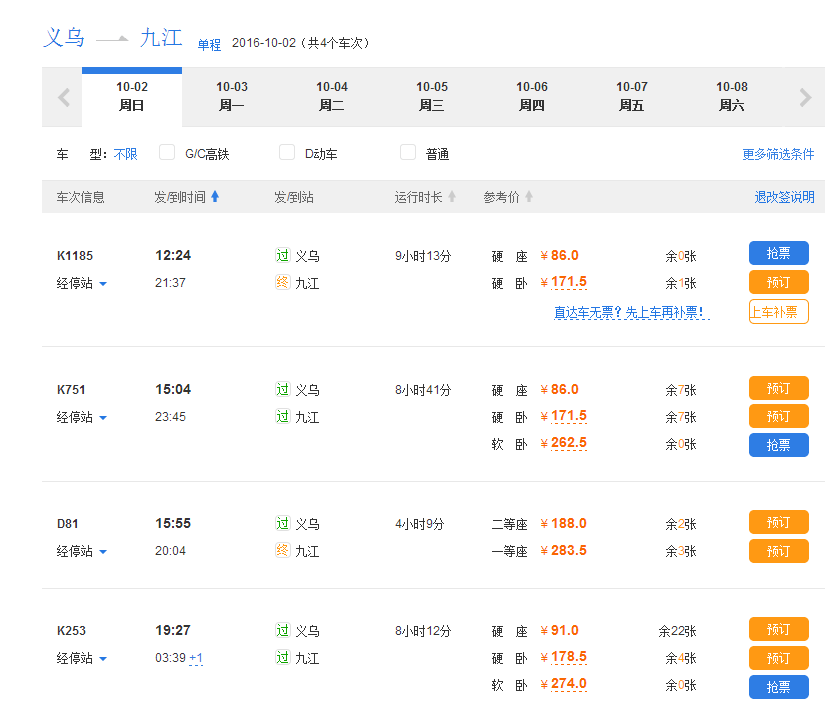Click the K253 硬卧 price ¥178.5
Viewport: 837px width, 722px height.
pos(564,657)
